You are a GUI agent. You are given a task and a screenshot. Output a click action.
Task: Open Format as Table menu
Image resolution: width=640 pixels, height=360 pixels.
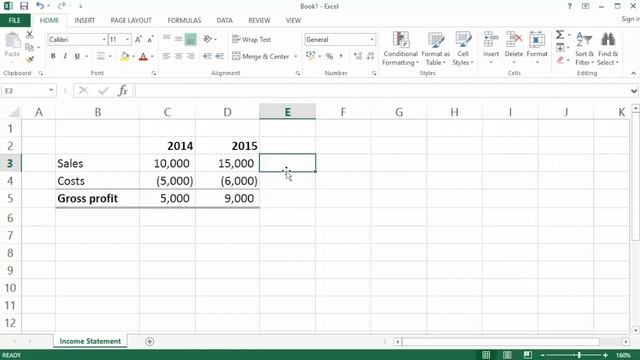[x=436, y=49]
